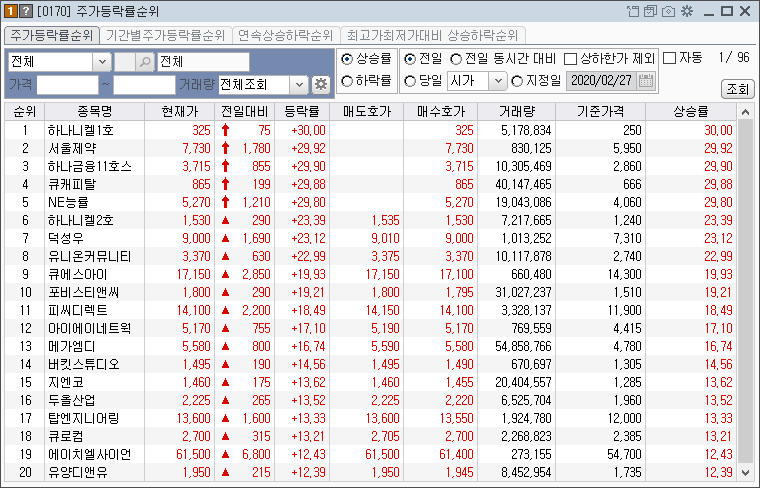The width and height of the screenshot is (760, 488).
Task: Click the 2020/02/27 date field
Action: click(x=602, y=80)
